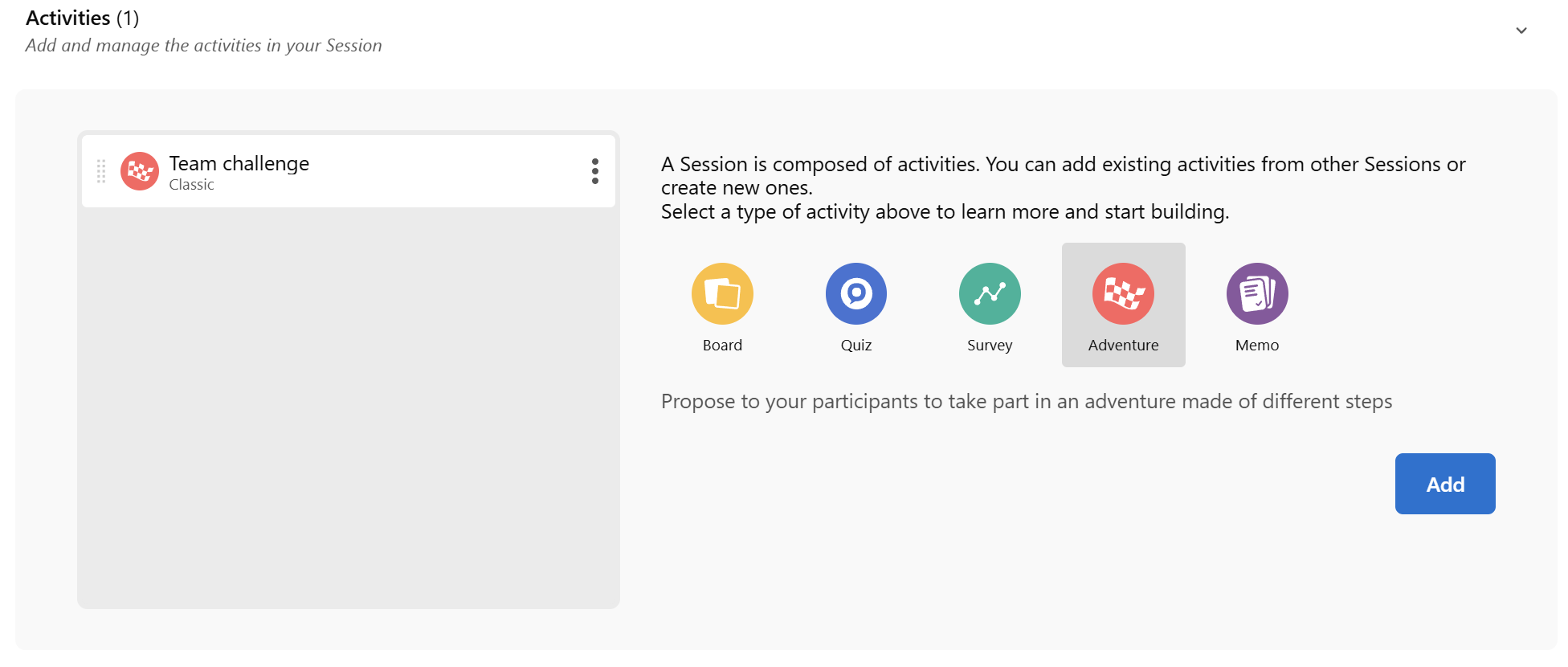
Task: Click the Adventure label text
Action: (1123, 346)
